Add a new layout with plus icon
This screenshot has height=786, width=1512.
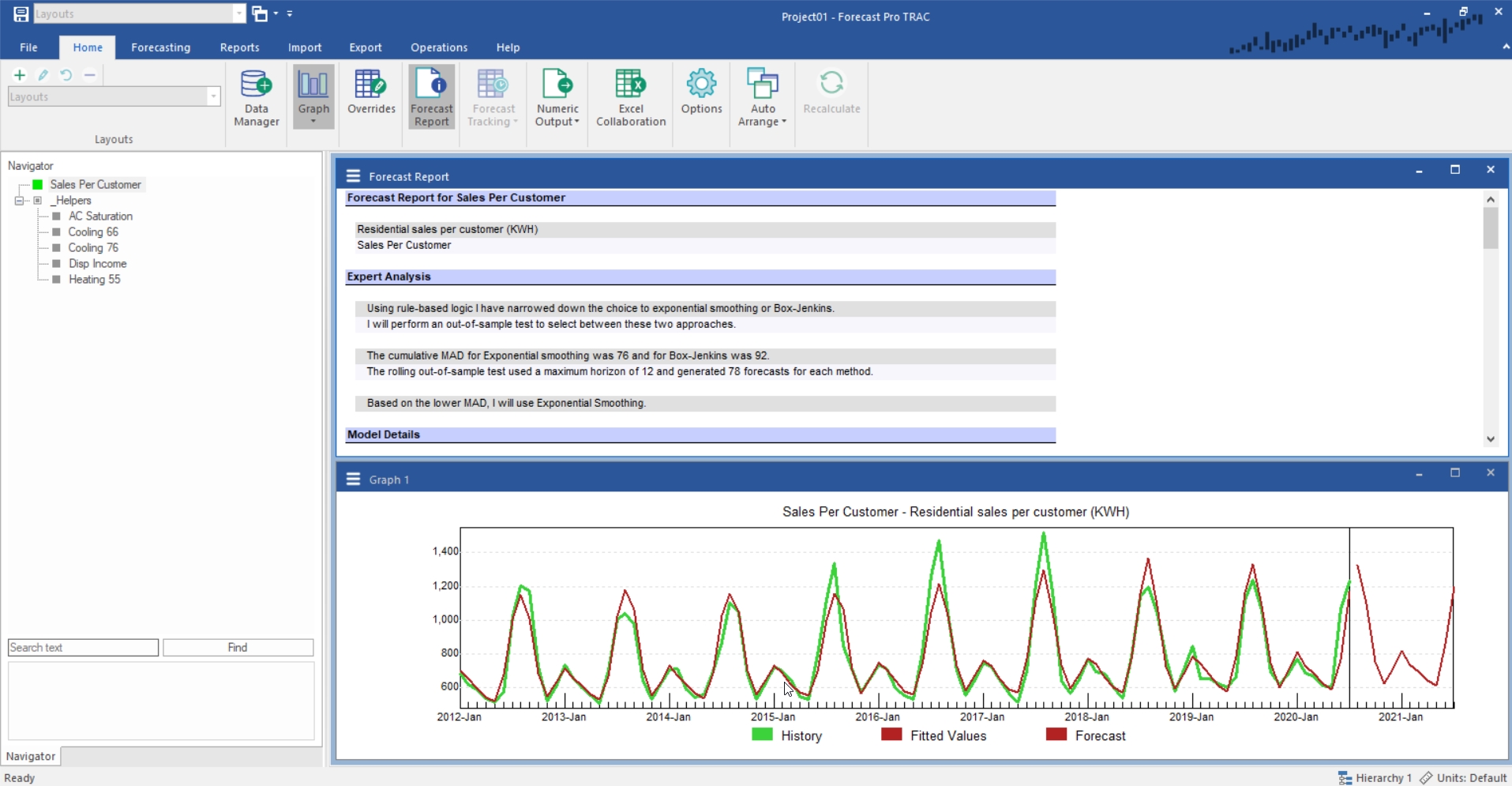pos(20,75)
